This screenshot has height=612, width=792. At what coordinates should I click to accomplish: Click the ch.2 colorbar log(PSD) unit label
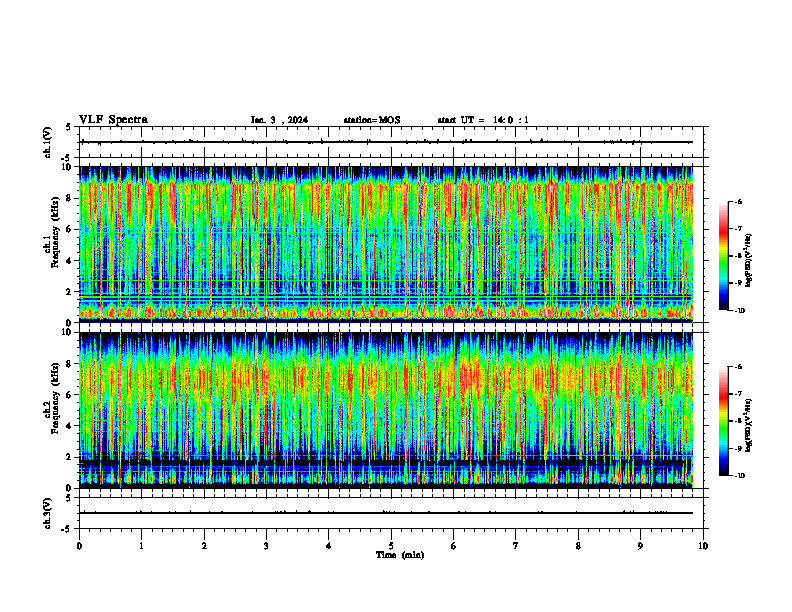click(x=749, y=425)
